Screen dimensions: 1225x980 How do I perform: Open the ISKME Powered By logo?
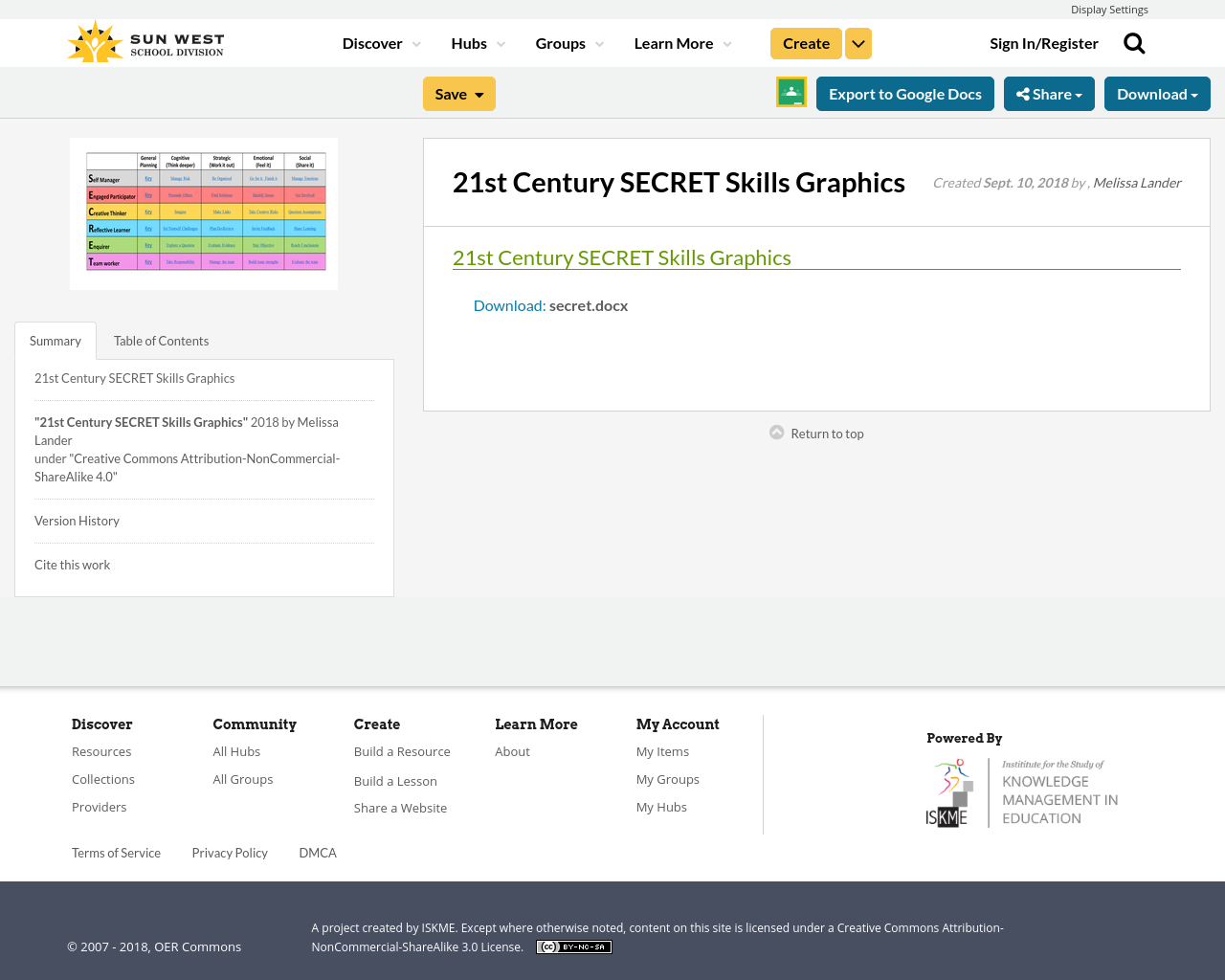point(1022,791)
